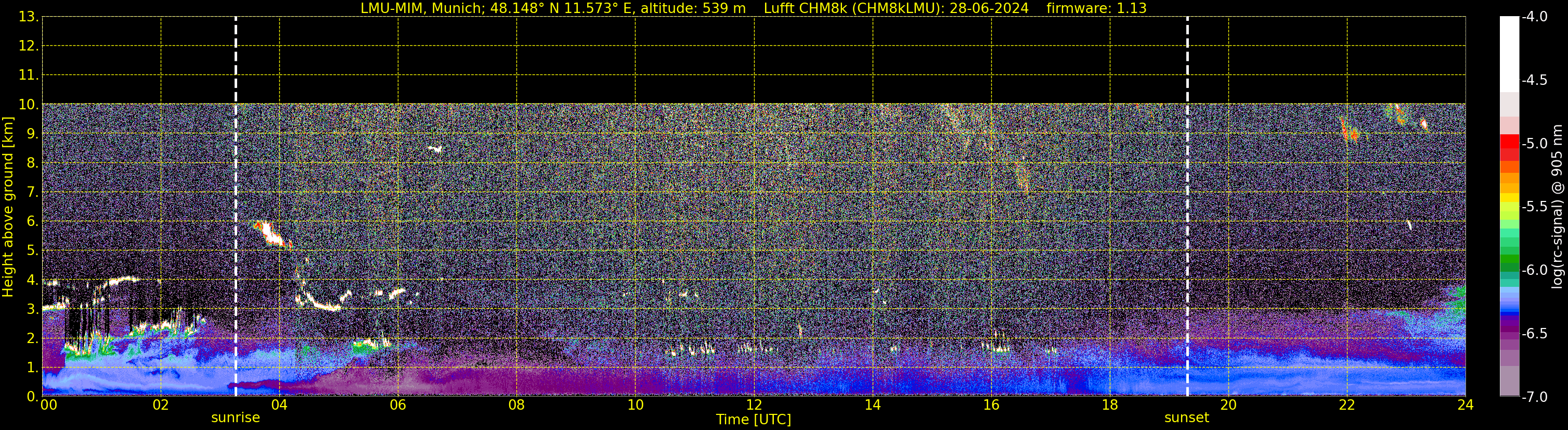
Task: Click the '-5.0' colorbar tick label
Action: tap(1534, 144)
